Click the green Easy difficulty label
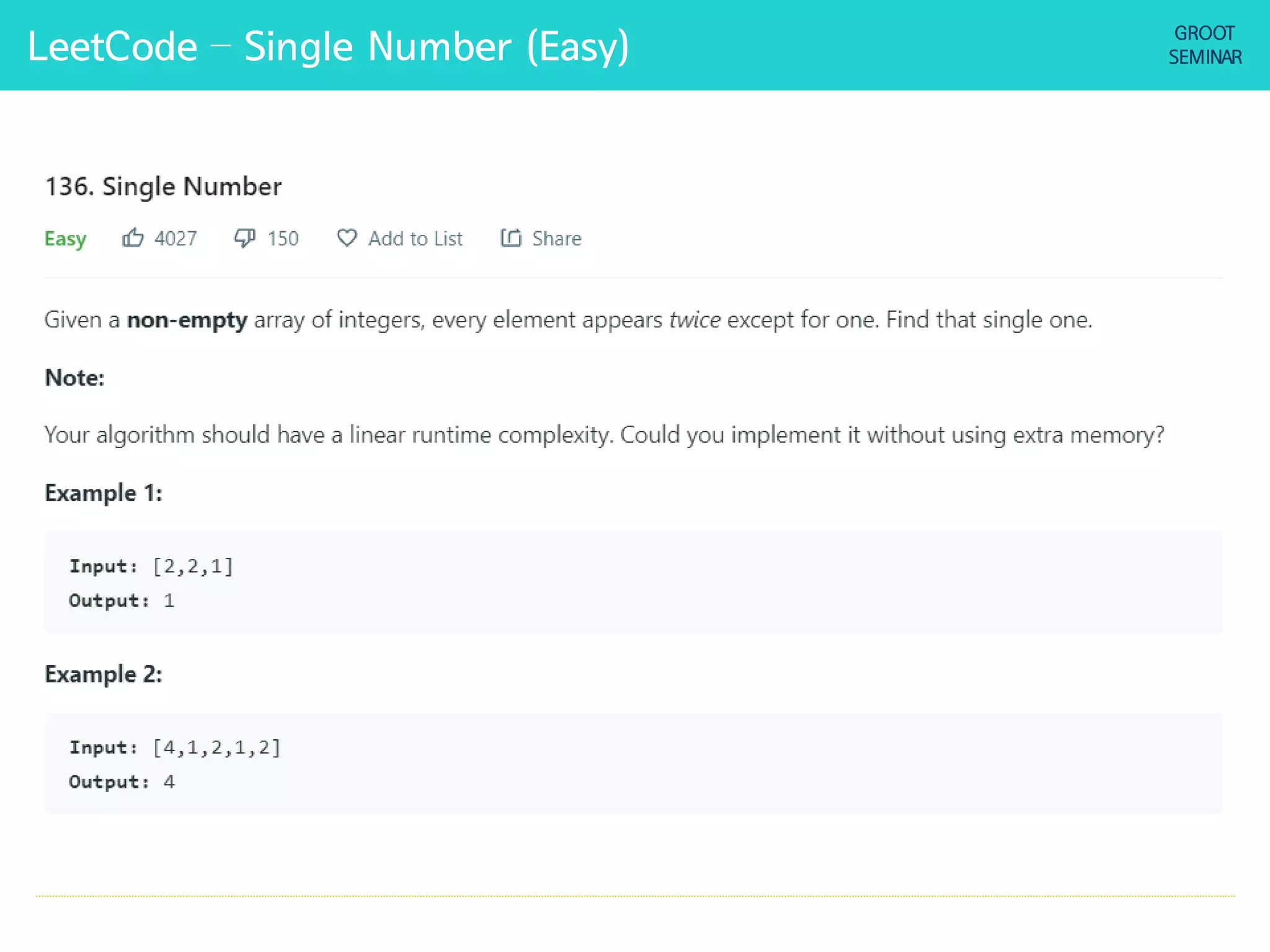The width and height of the screenshot is (1270, 952). 65,239
